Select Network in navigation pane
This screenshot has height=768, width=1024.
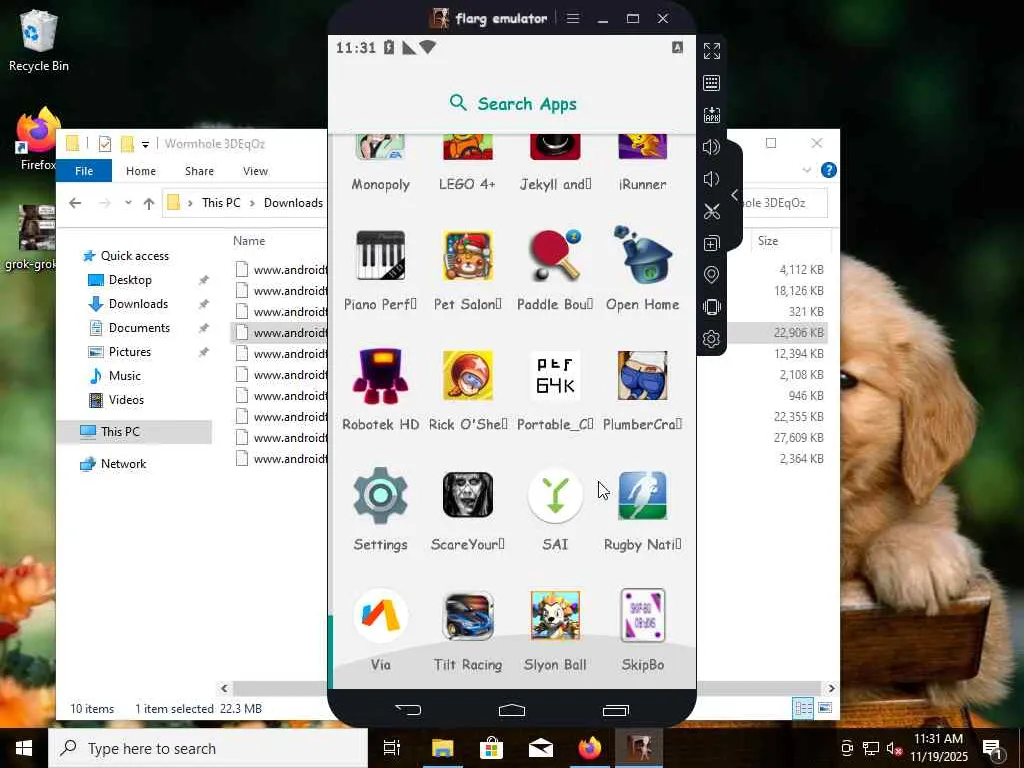pos(123,464)
